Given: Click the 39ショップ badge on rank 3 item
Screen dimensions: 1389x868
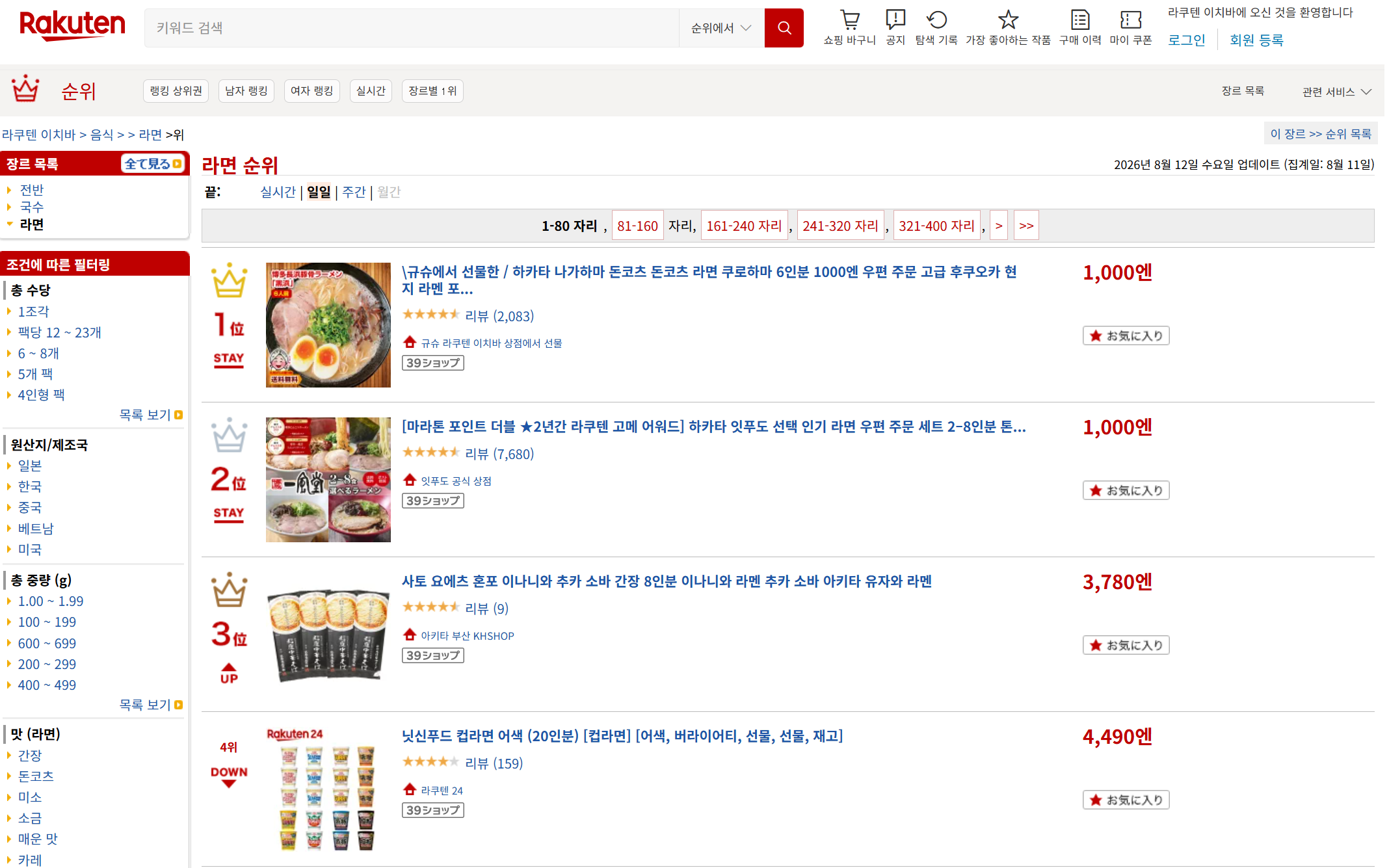Looking at the screenshot, I should (433, 655).
